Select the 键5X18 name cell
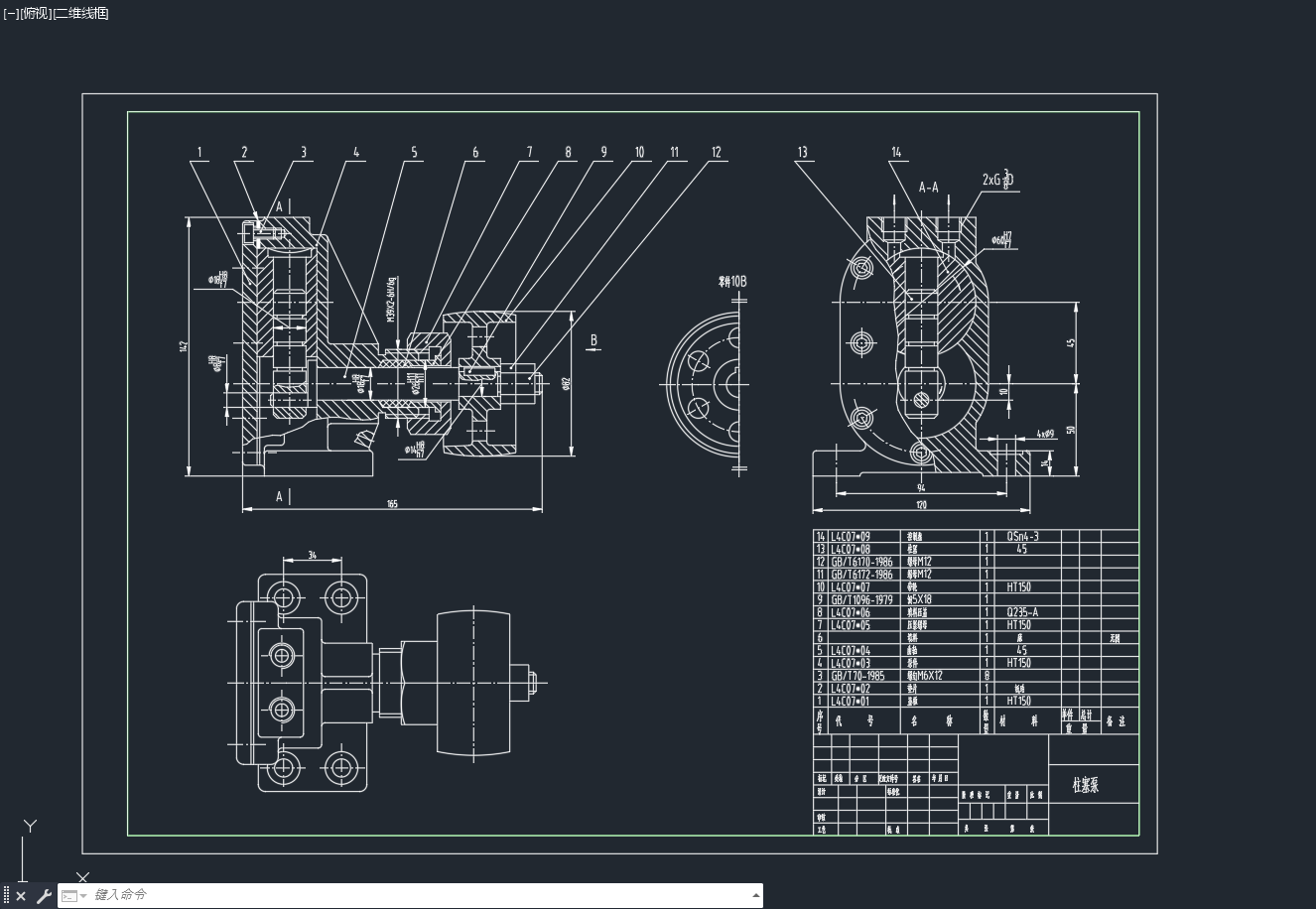The image size is (1316, 909). click(x=918, y=599)
